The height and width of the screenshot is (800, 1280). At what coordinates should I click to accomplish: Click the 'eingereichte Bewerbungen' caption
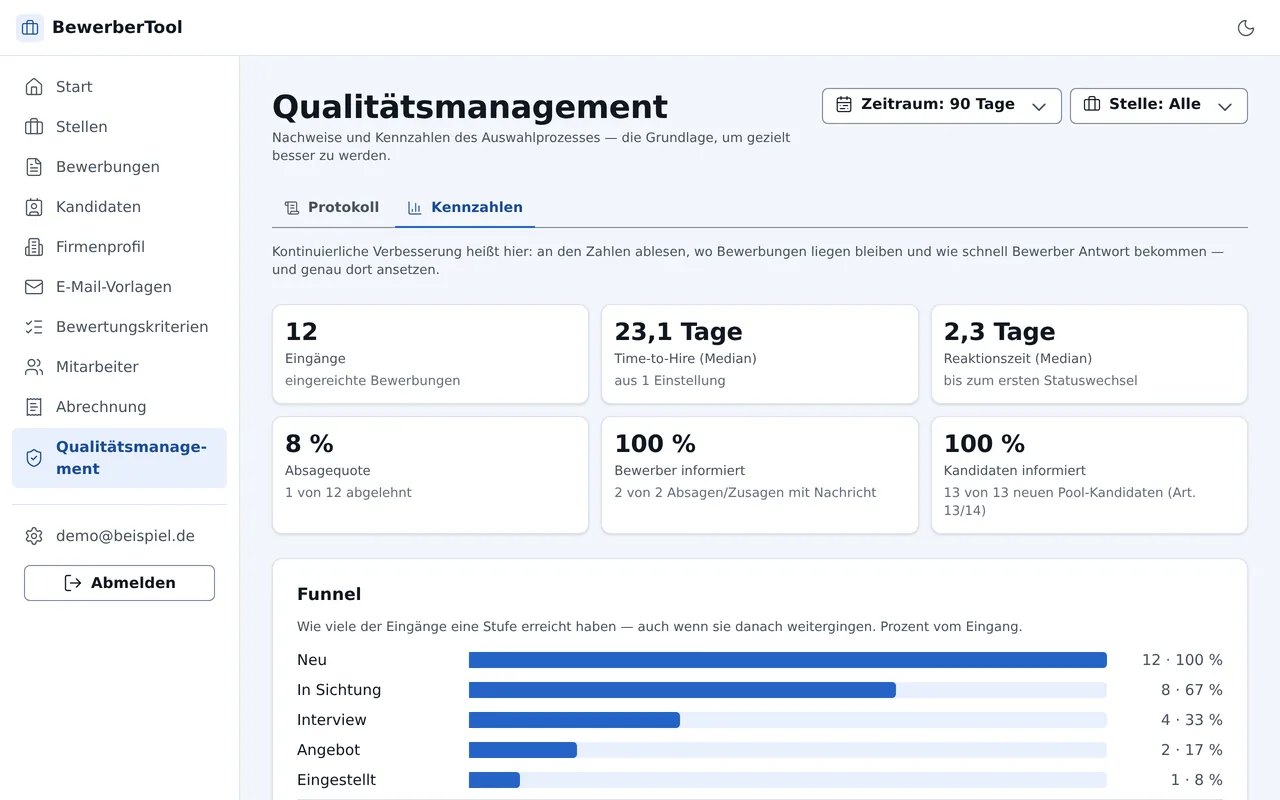click(373, 381)
